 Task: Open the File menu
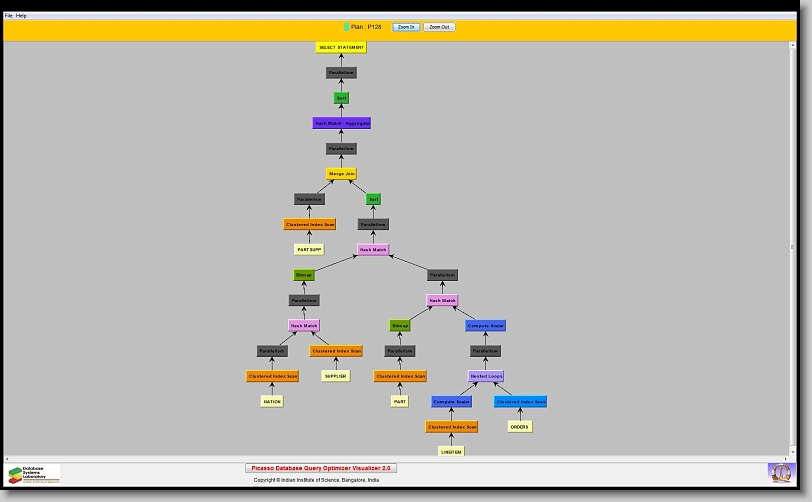point(9,16)
